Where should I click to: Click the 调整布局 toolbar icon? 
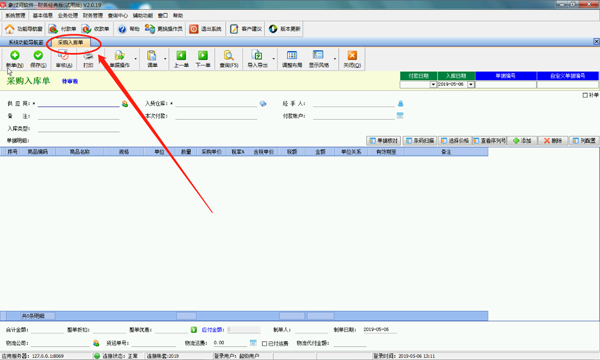(x=292, y=56)
